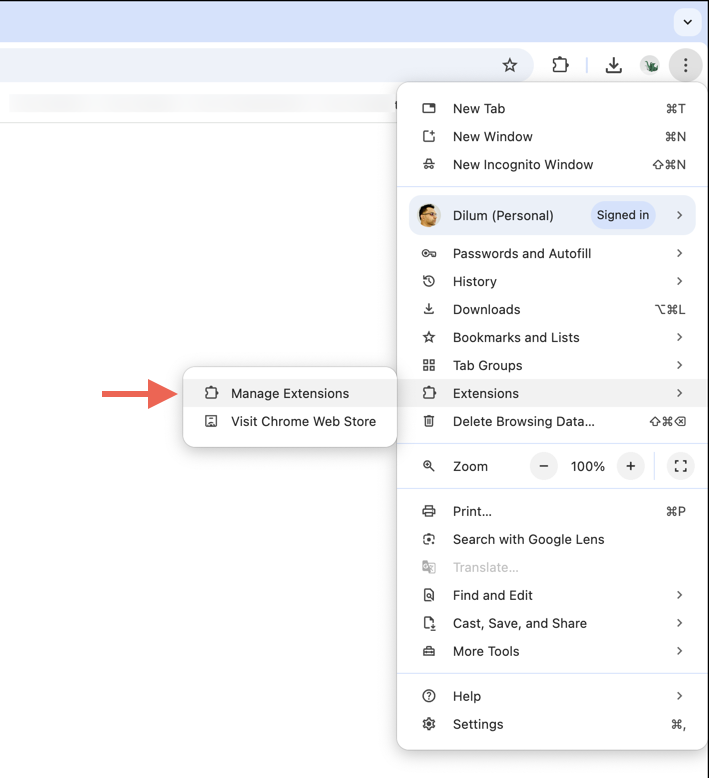Close the three-dot Chrome menu button
The image size is (709, 778).
click(685, 66)
